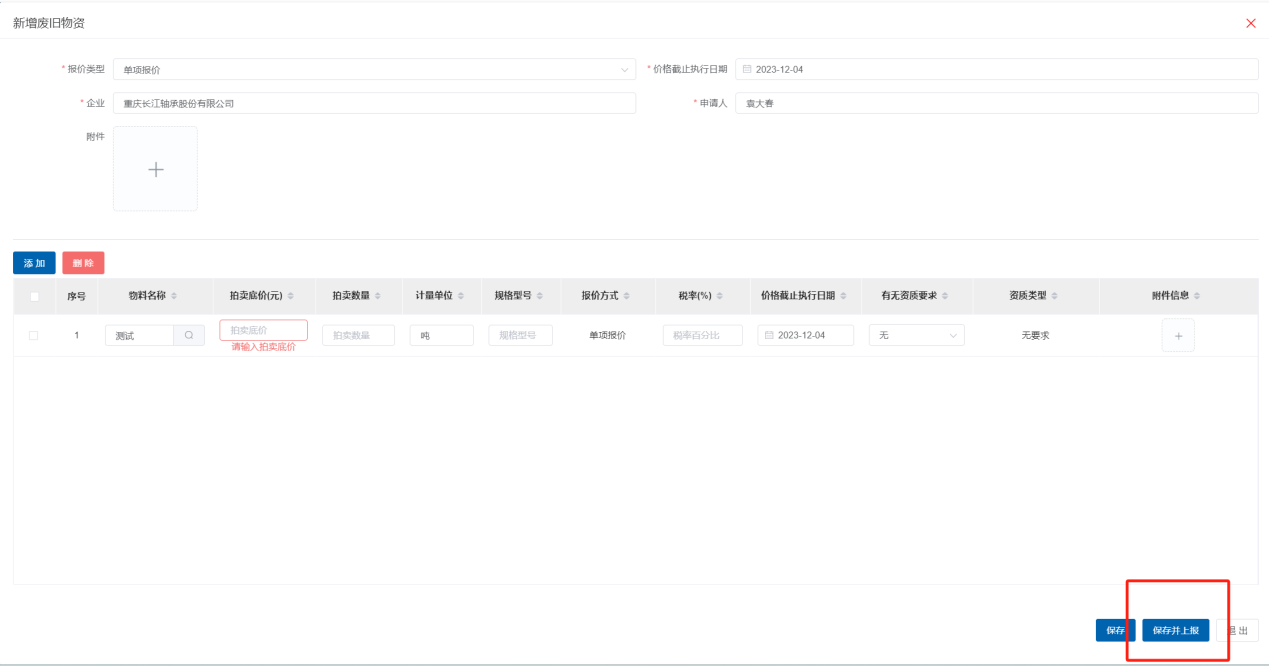Check the checkbox for row 1

[x=34, y=336]
